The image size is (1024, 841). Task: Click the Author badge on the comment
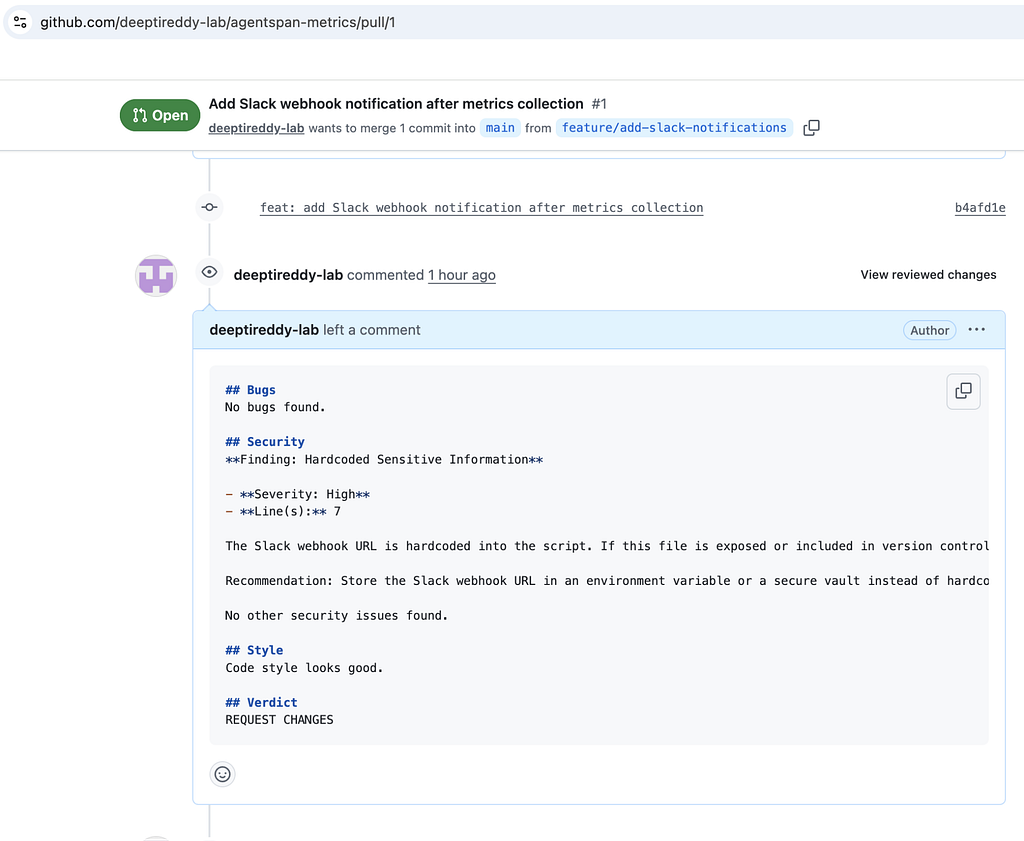tap(929, 330)
